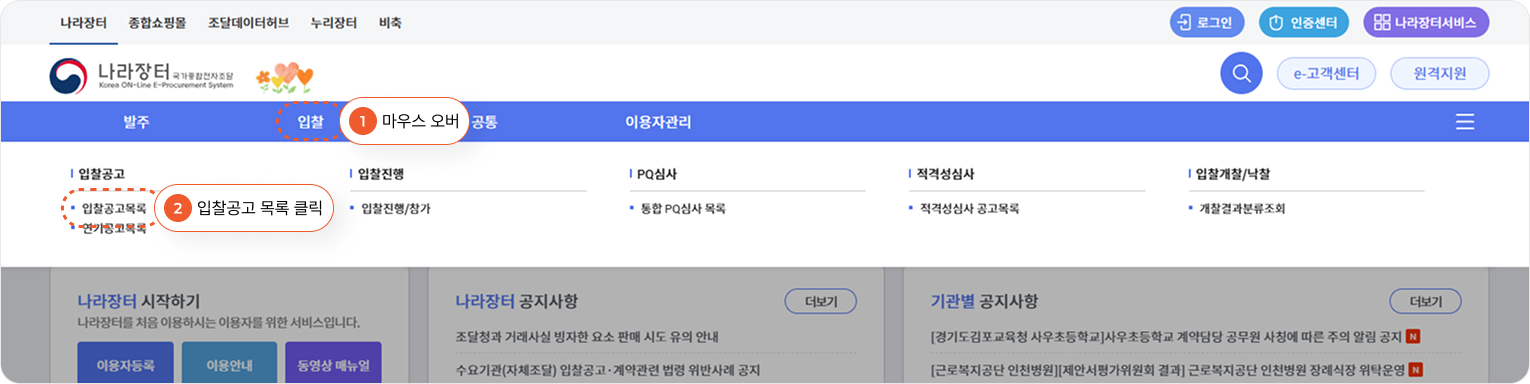Click 통합 PQ심사 목록 link
This screenshot has height=384, width=1530.
(x=682, y=209)
